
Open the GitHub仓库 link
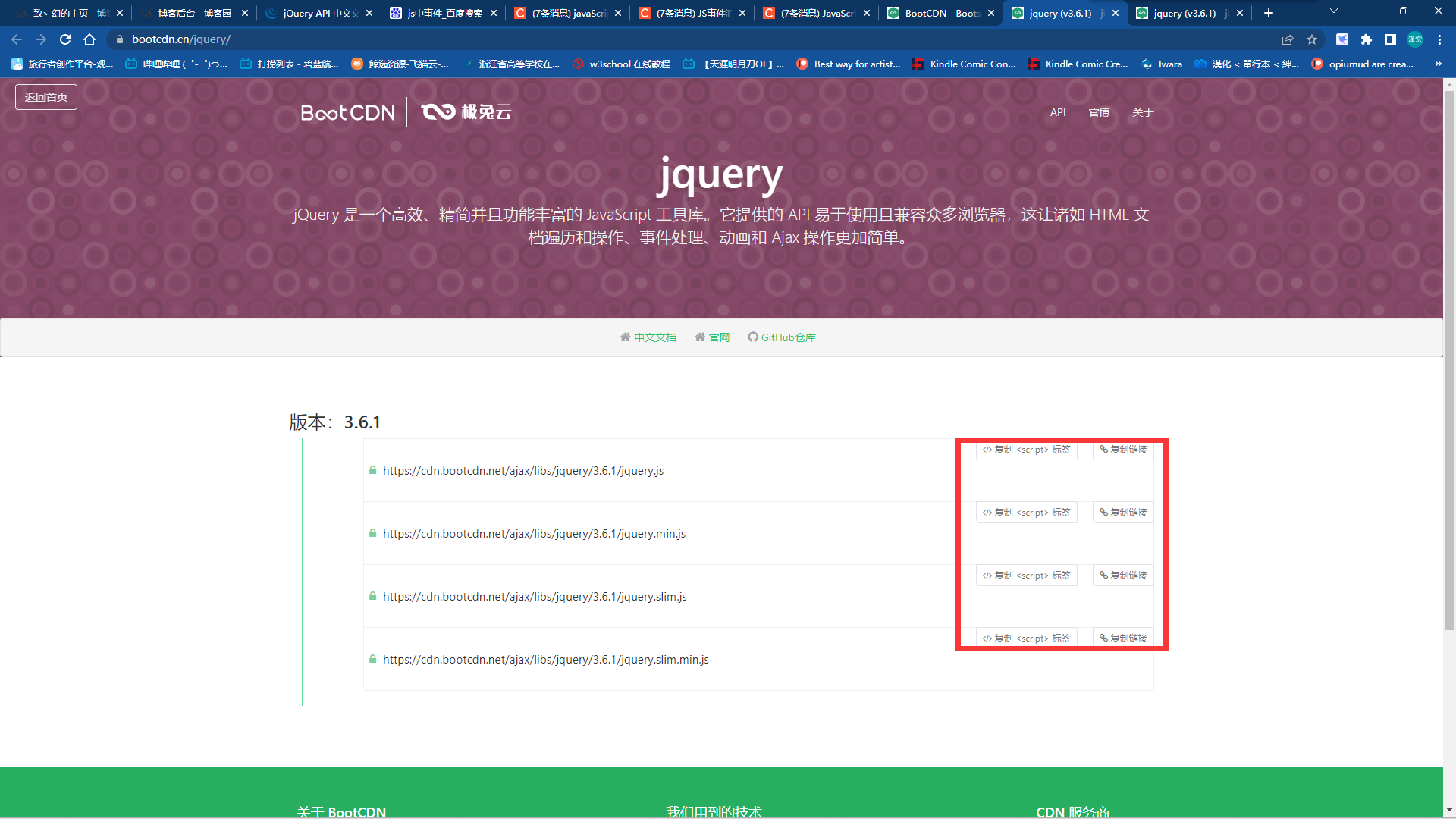782,337
